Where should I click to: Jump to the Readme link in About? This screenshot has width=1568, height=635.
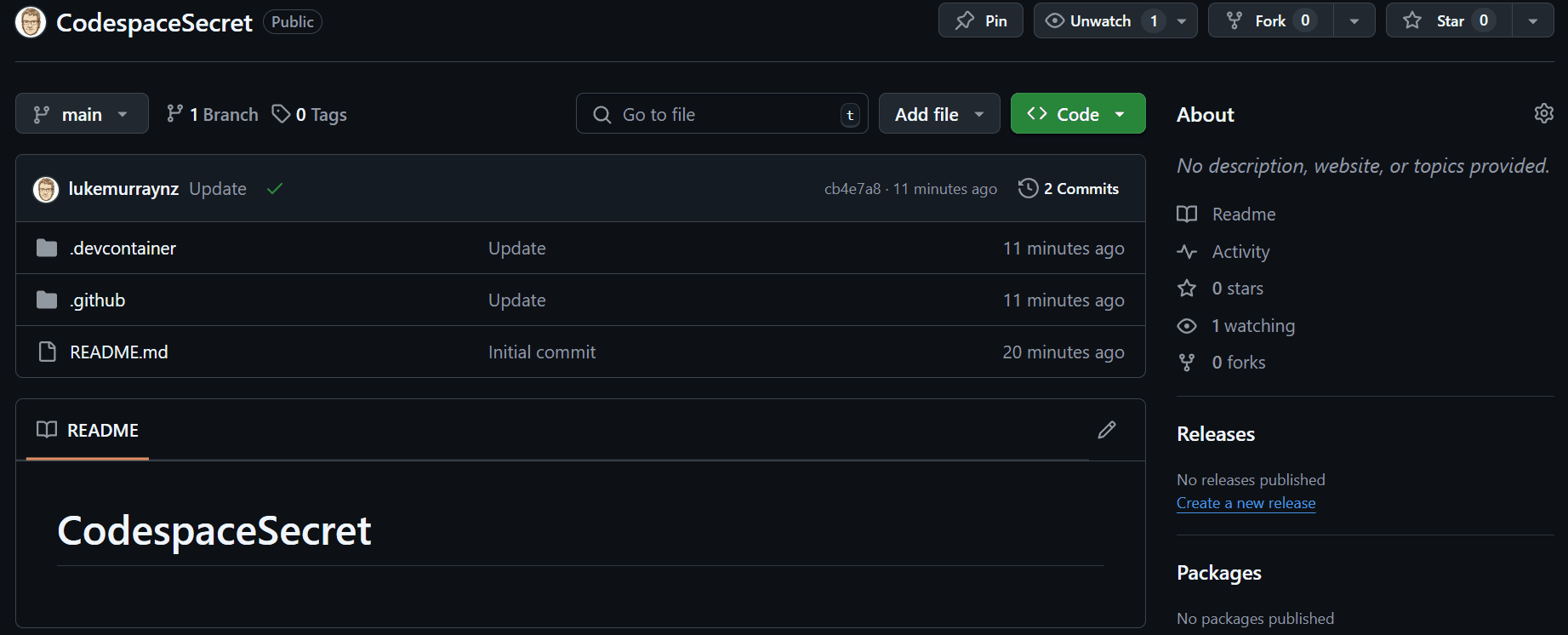pos(1227,215)
